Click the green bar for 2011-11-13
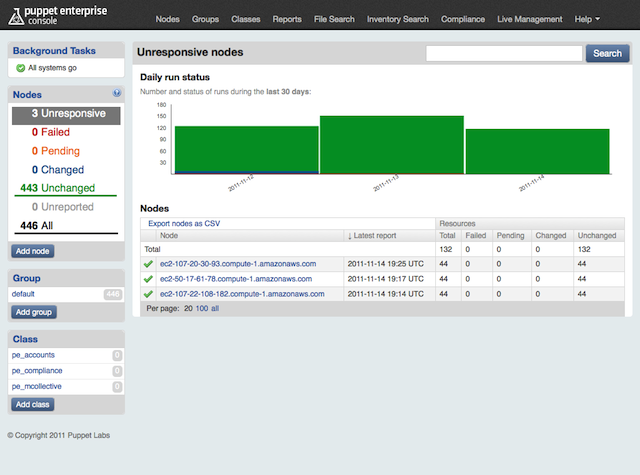This screenshot has height=475, width=640. (391, 145)
